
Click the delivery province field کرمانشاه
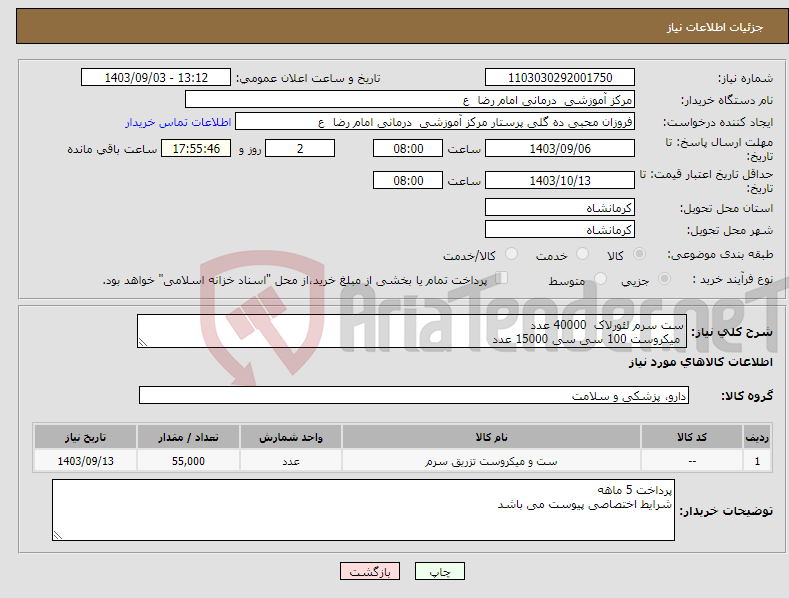click(x=560, y=207)
